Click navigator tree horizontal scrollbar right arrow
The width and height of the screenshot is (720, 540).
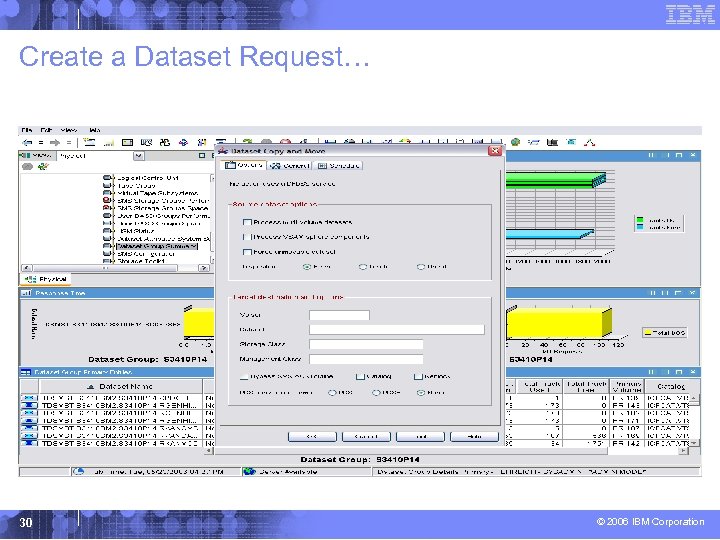pos(204,268)
